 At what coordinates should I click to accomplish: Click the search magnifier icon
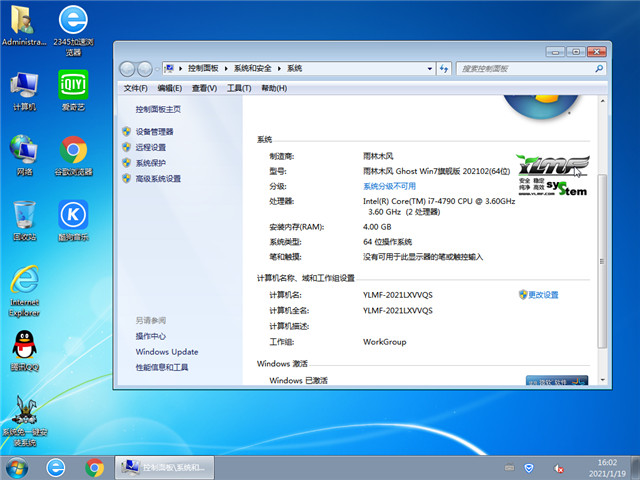[599, 69]
